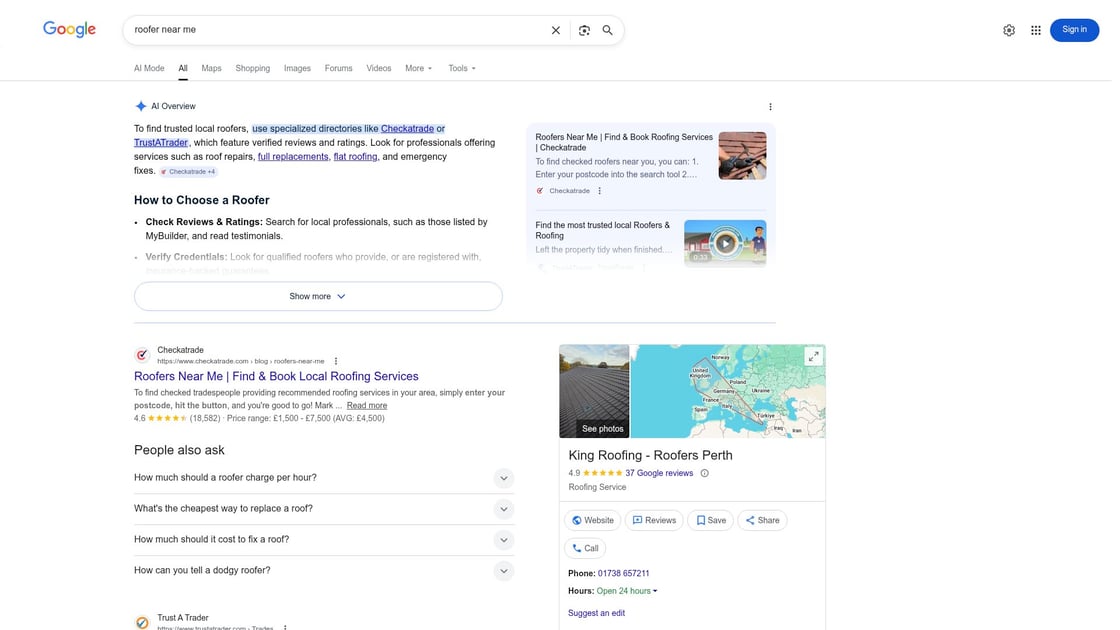Open 'Roofers Near Me' Checkatrade result link
This screenshot has width=1120, height=630.
(276, 376)
